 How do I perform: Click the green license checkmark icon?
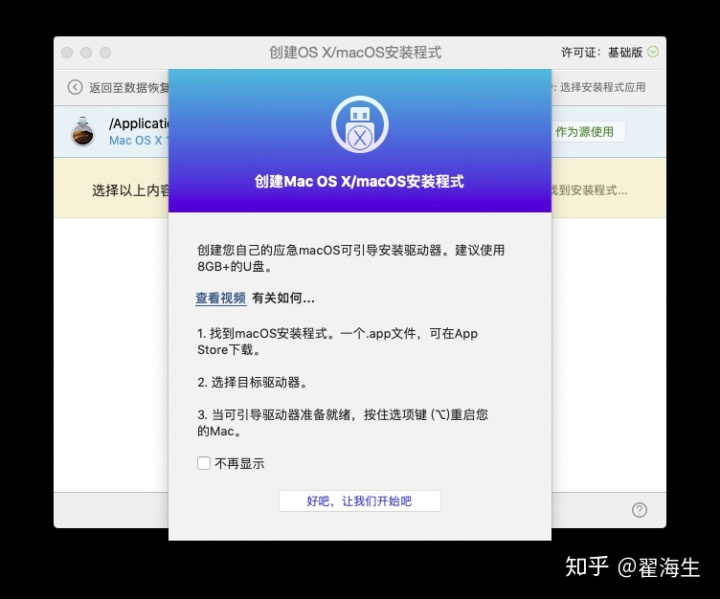[x=653, y=52]
